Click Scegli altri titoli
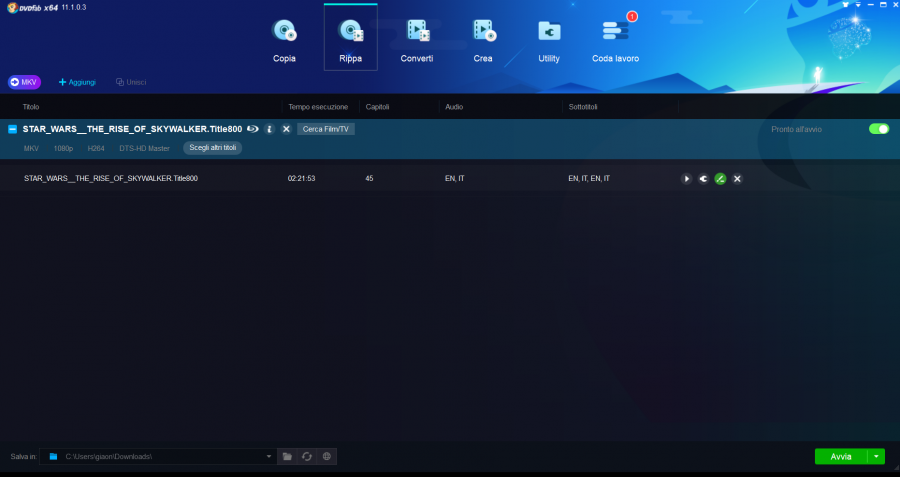The image size is (900, 477). coord(212,148)
